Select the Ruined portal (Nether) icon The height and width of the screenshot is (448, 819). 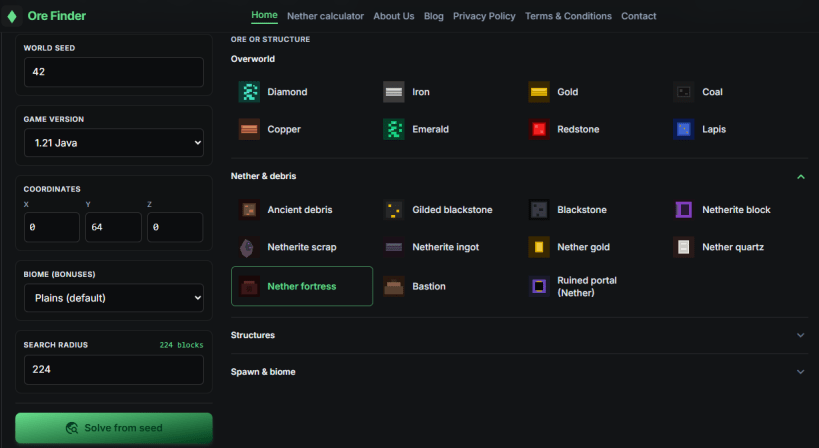click(x=539, y=286)
